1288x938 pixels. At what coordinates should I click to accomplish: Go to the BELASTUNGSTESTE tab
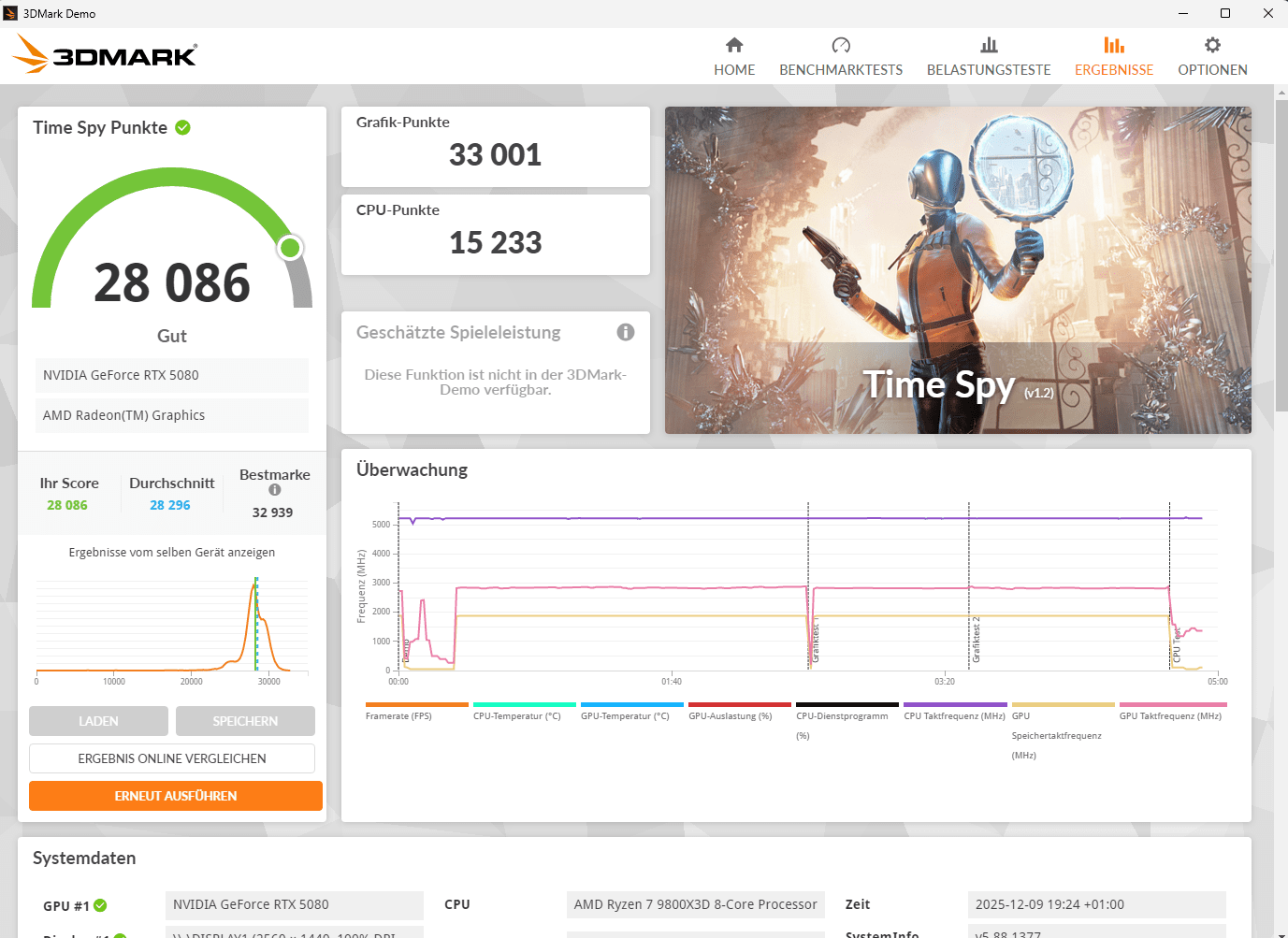click(x=989, y=57)
